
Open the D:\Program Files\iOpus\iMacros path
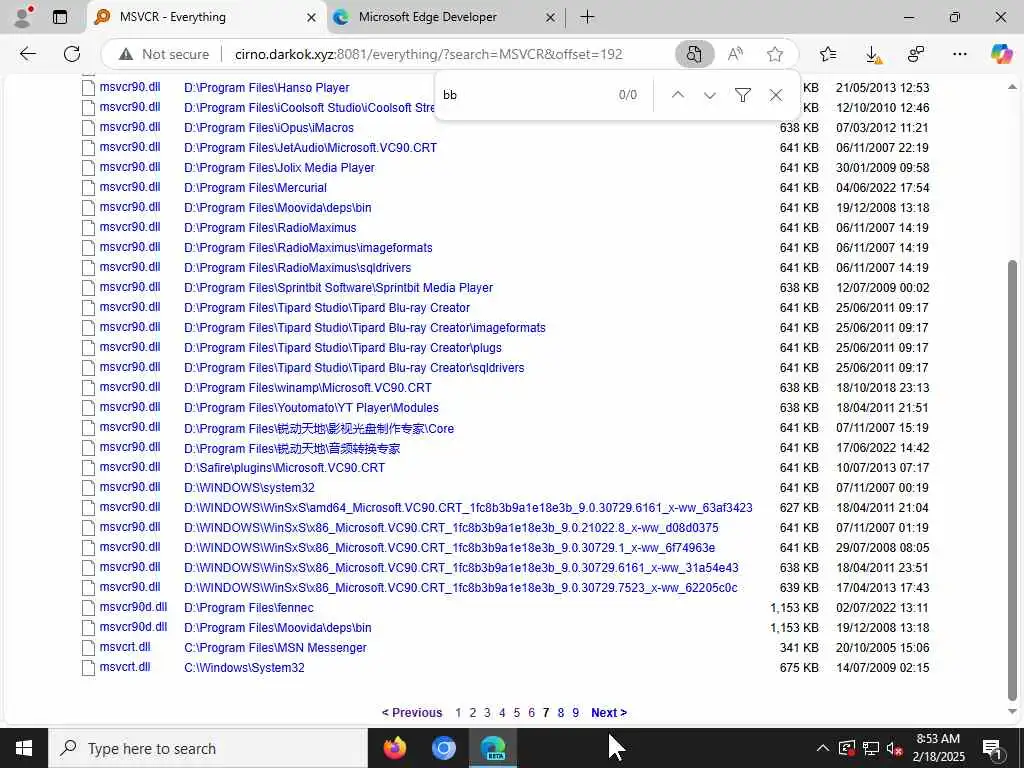269,127
